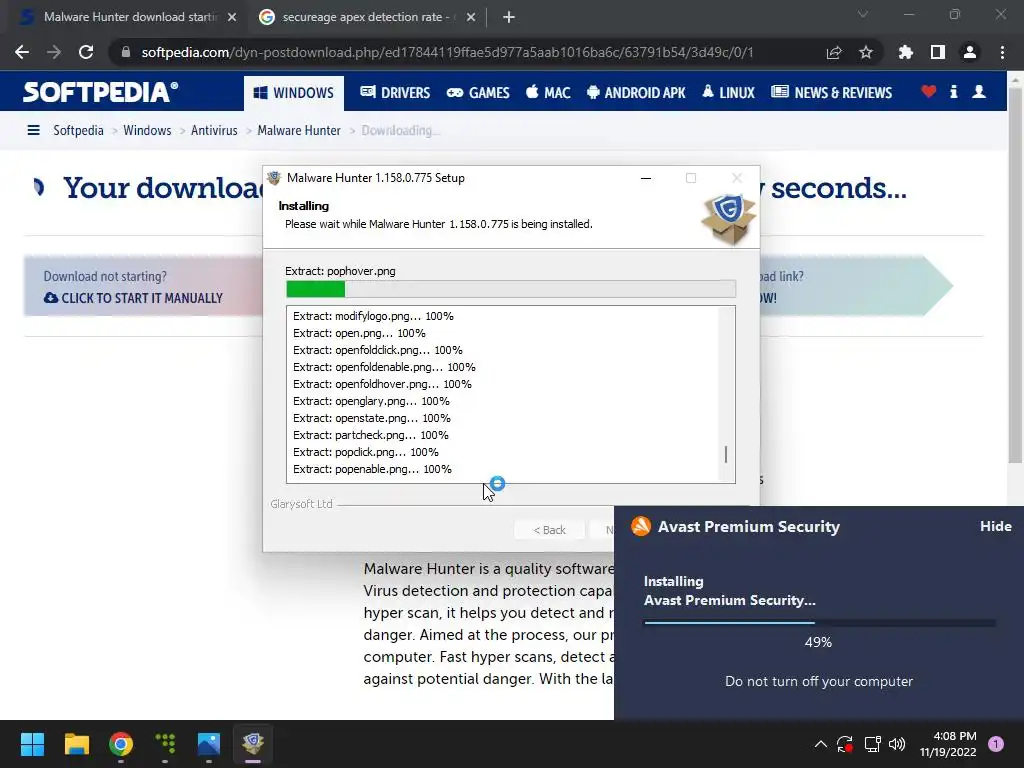
Task: Close the secureage apex detection rate tab
Action: click(471, 18)
